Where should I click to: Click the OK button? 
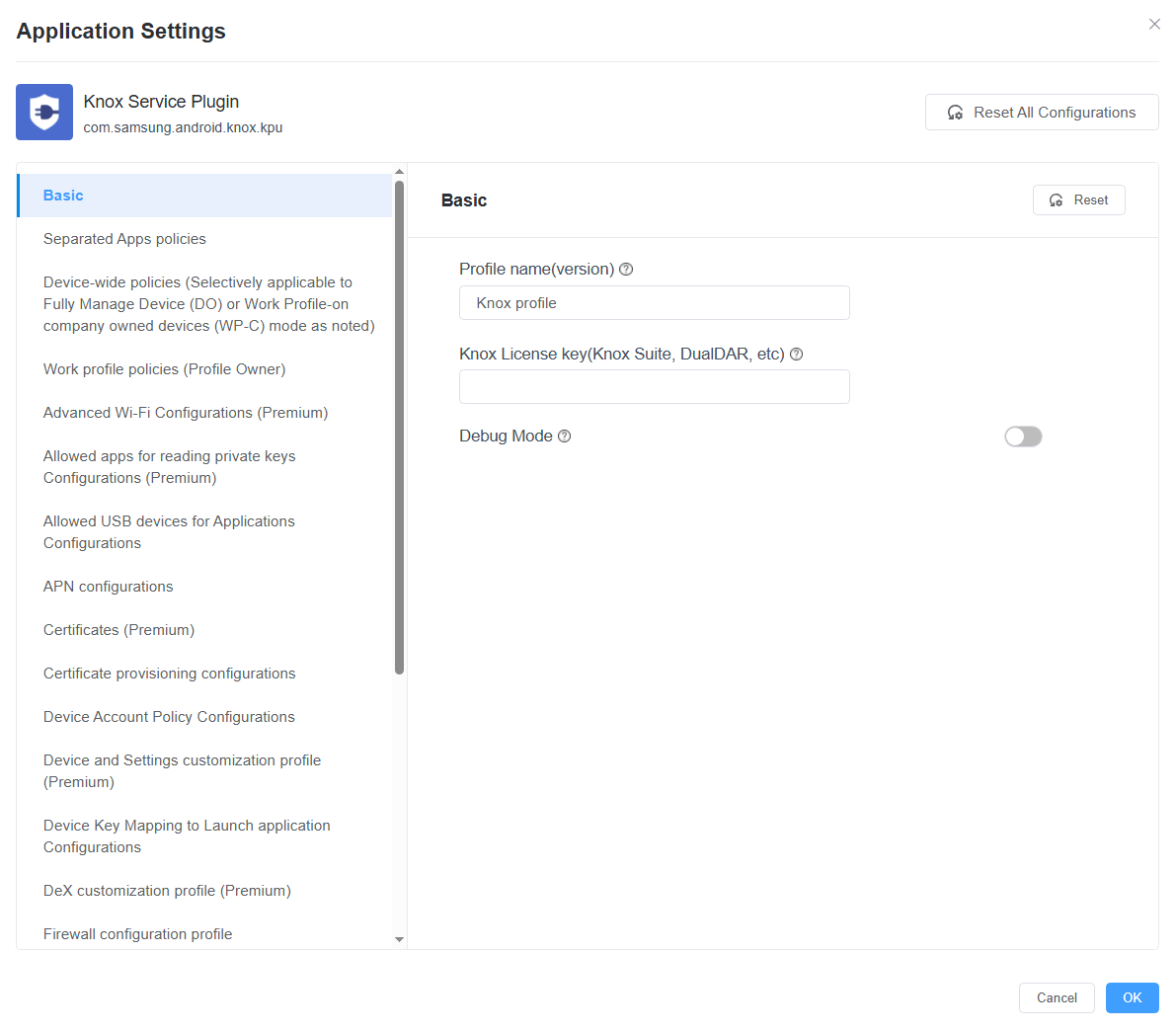[1132, 997]
